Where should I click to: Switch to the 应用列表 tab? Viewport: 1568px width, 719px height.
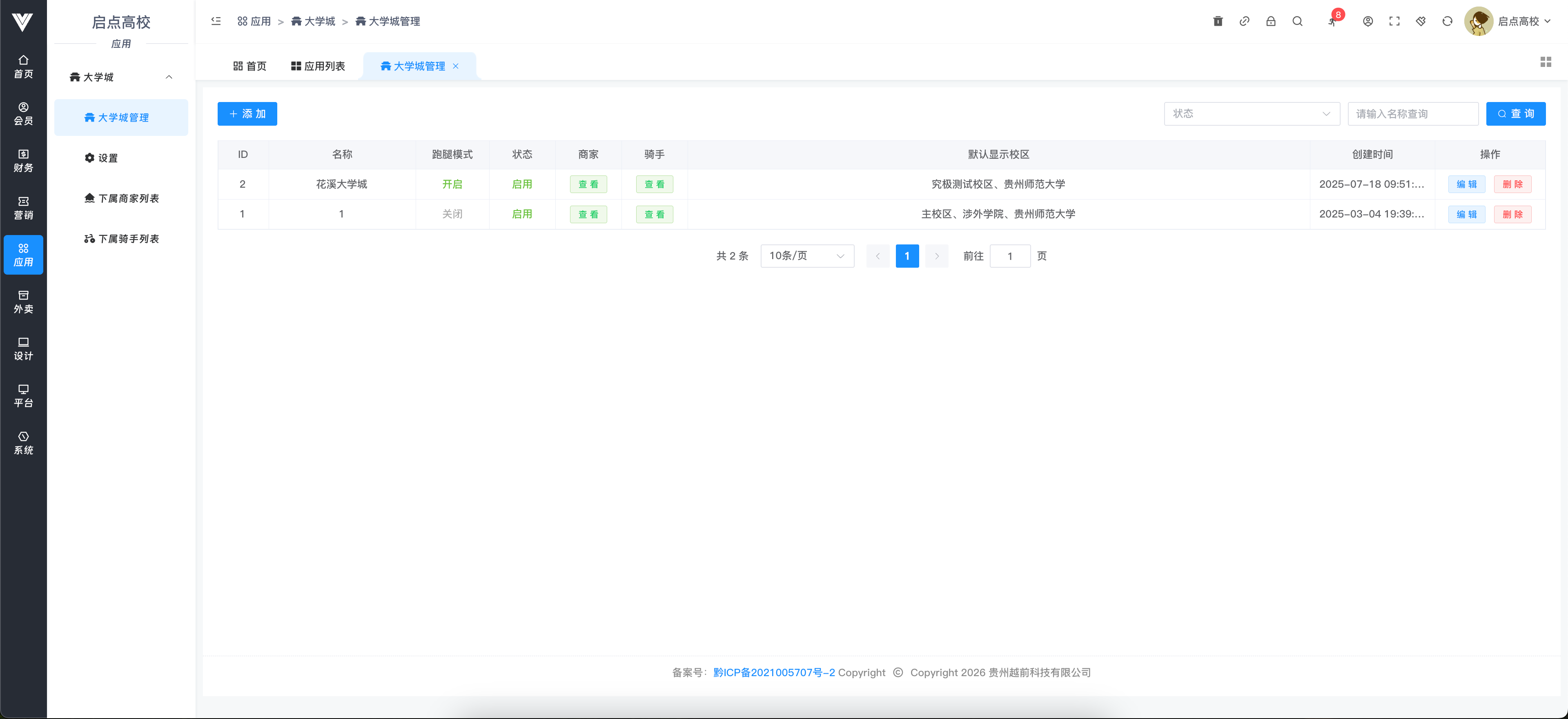(318, 66)
